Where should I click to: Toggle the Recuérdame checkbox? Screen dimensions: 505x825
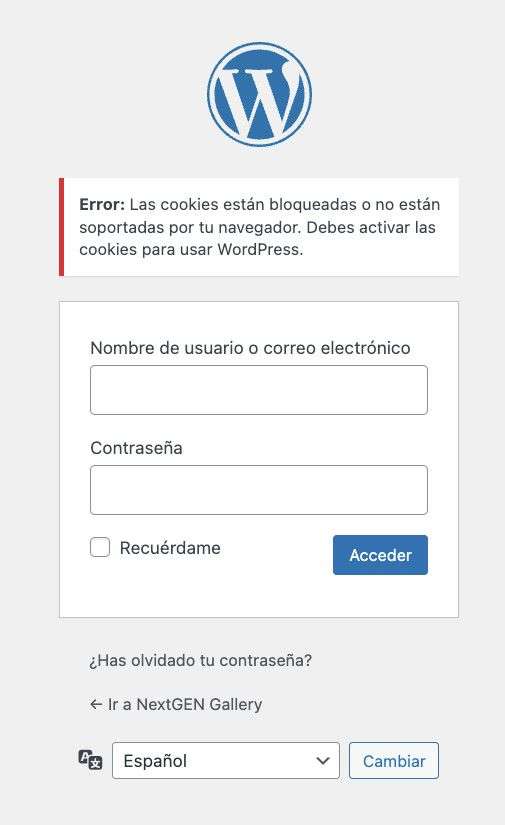click(100, 547)
